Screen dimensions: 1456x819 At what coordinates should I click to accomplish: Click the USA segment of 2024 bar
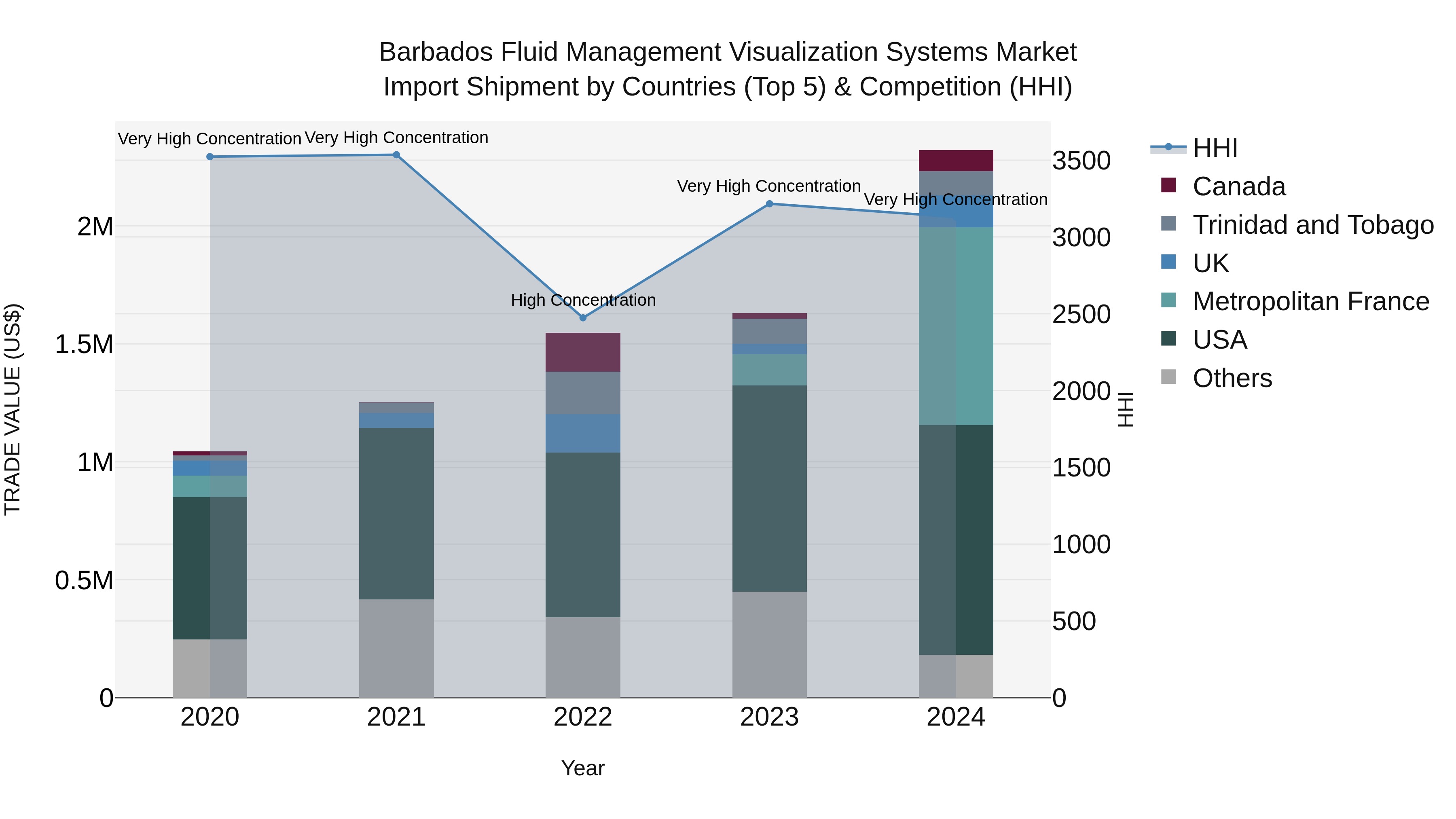pyautogui.click(x=956, y=540)
